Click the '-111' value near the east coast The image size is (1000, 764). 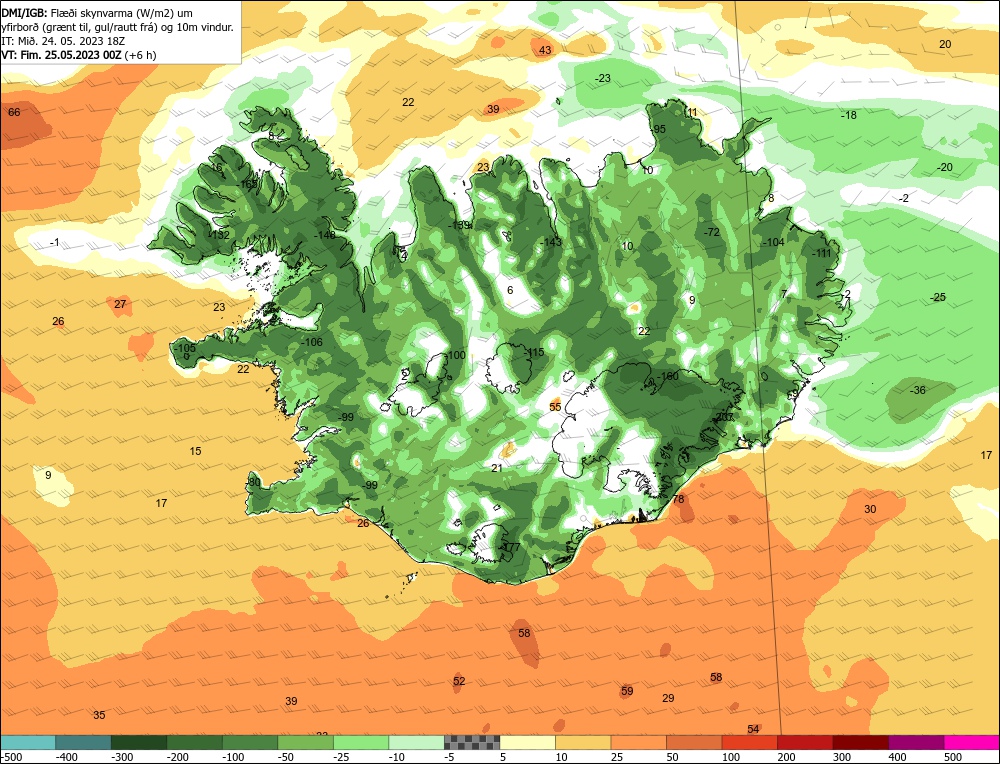click(x=821, y=253)
